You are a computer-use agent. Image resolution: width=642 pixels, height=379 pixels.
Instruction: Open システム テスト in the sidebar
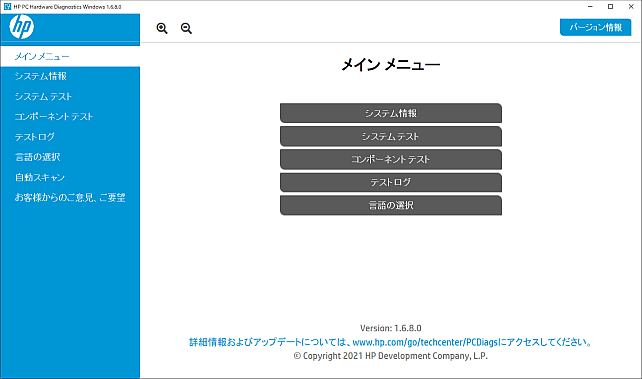70,97
